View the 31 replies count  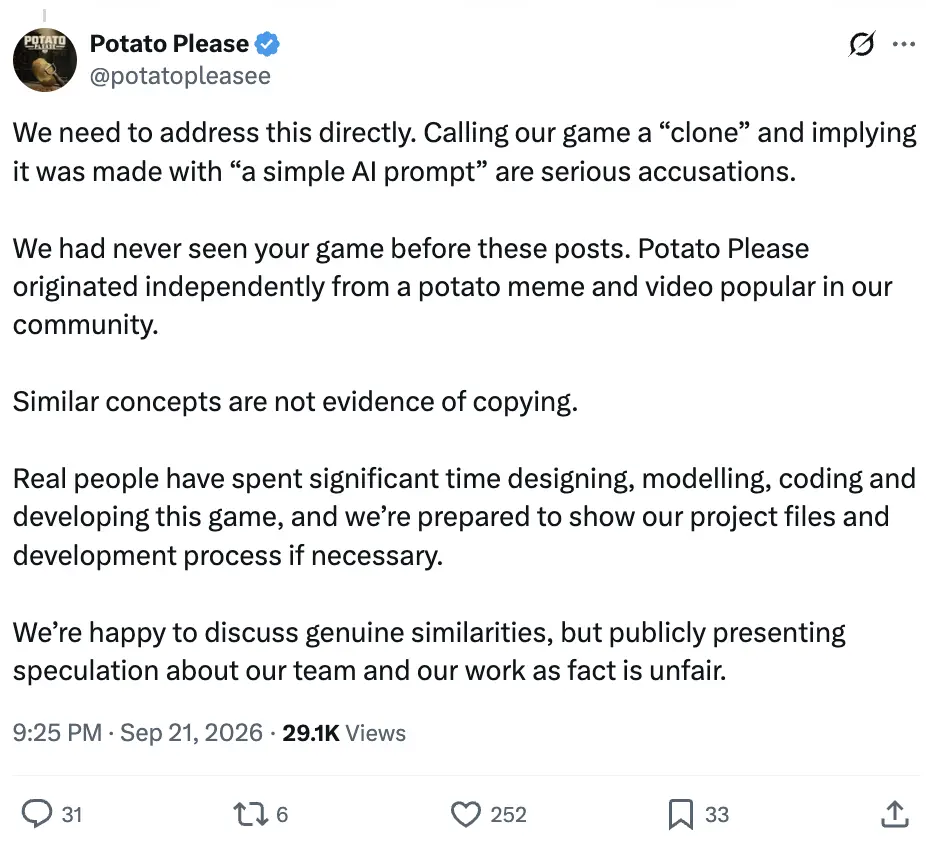click(x=72, y=815)
